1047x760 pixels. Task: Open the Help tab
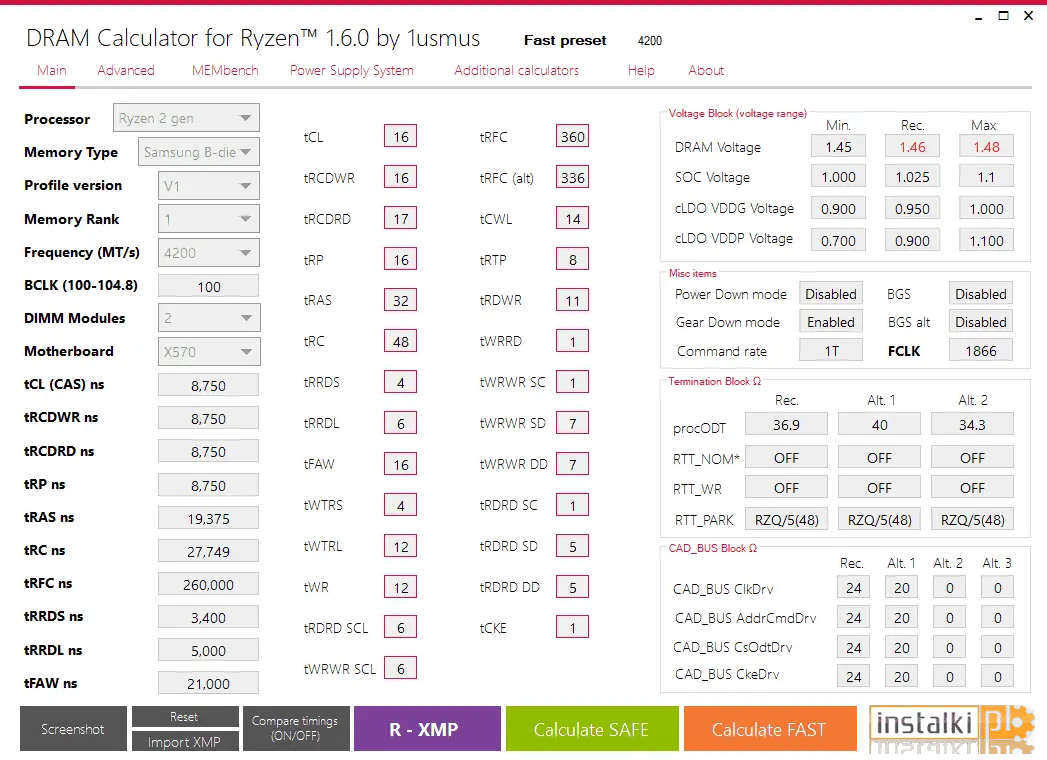641,70
